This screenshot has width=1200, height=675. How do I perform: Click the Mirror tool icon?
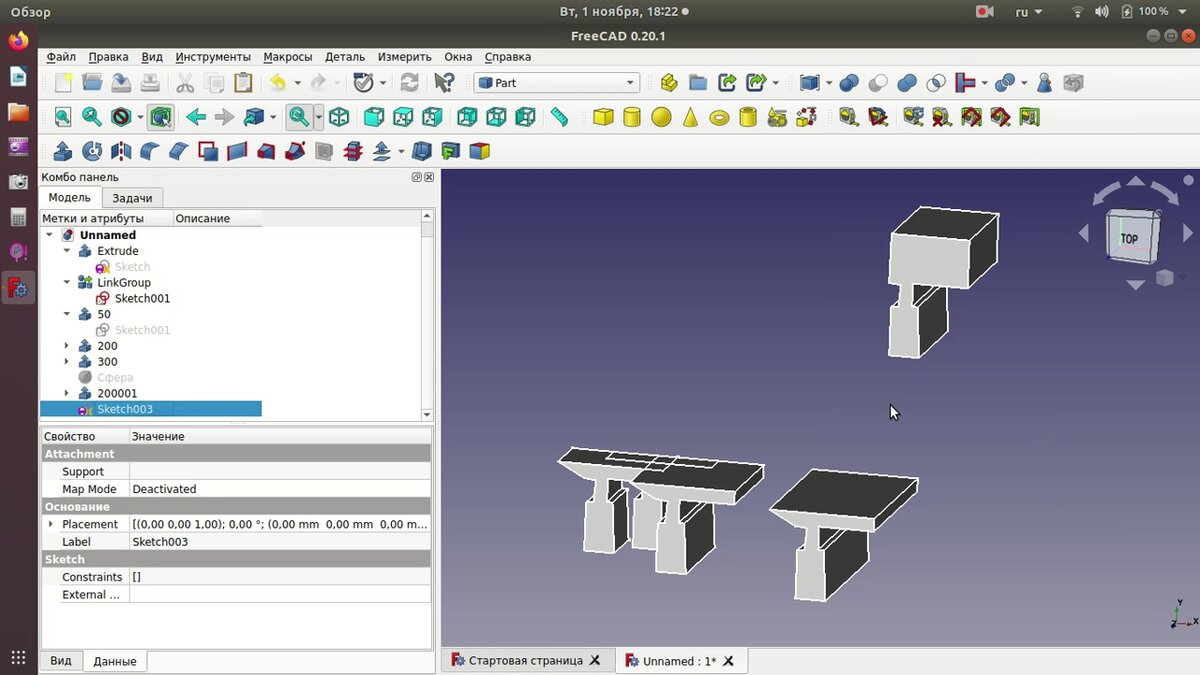click(121, 152)
